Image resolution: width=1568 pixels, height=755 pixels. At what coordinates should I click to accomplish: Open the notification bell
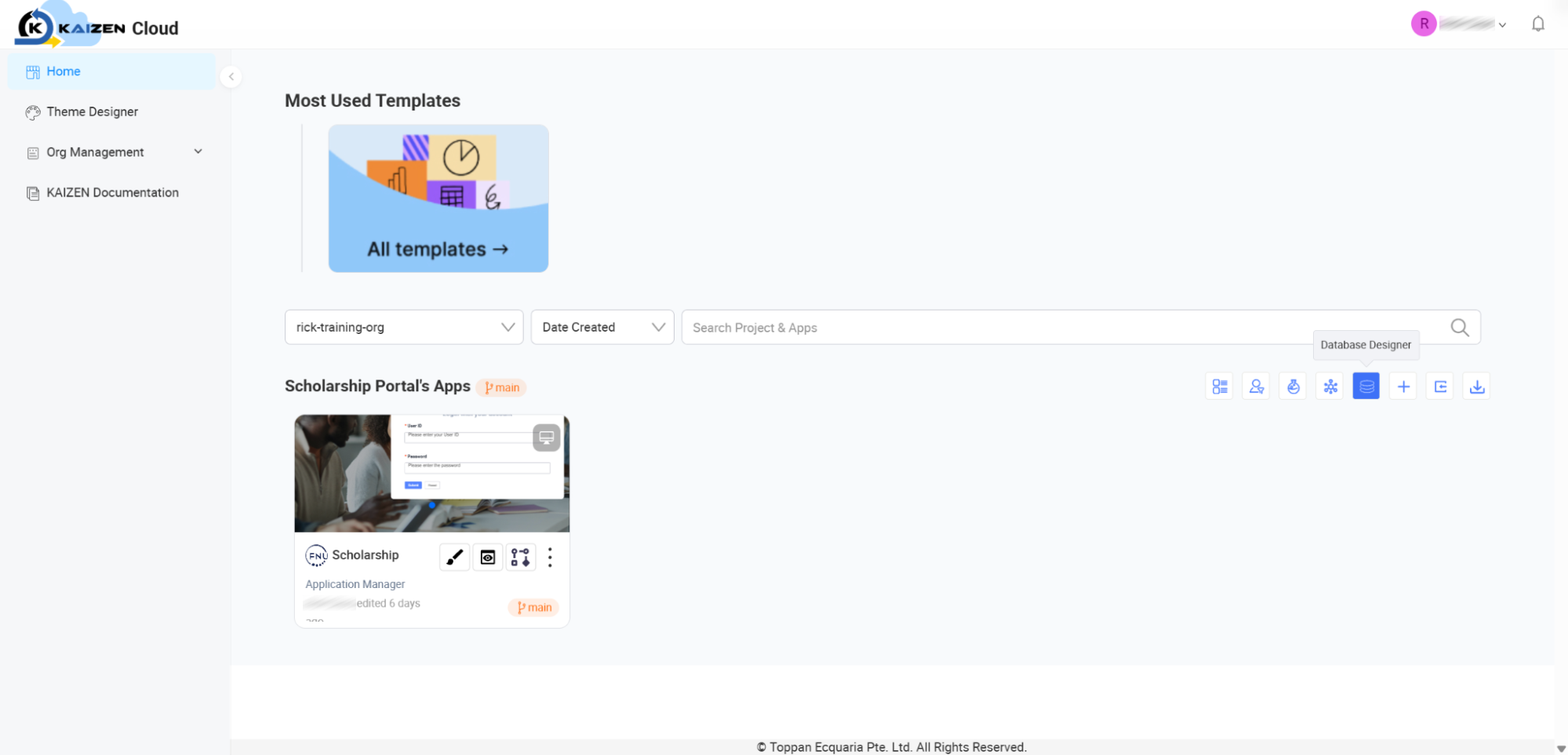[1538, 24]
